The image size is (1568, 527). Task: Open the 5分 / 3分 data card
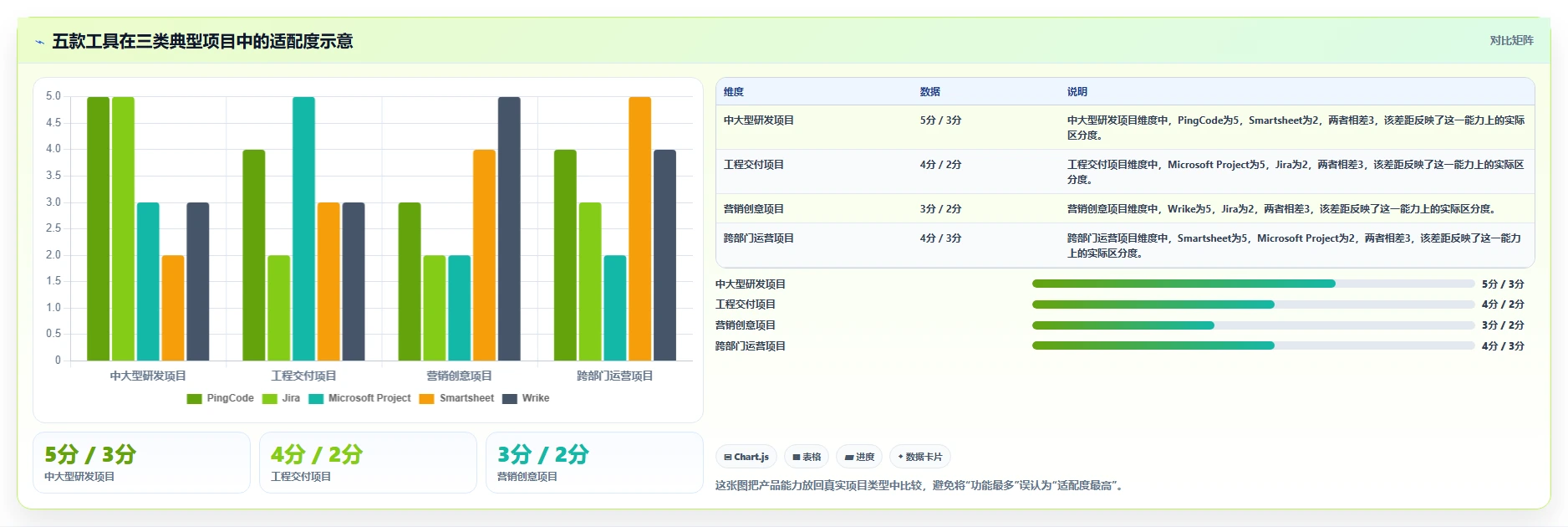[141, 463]
